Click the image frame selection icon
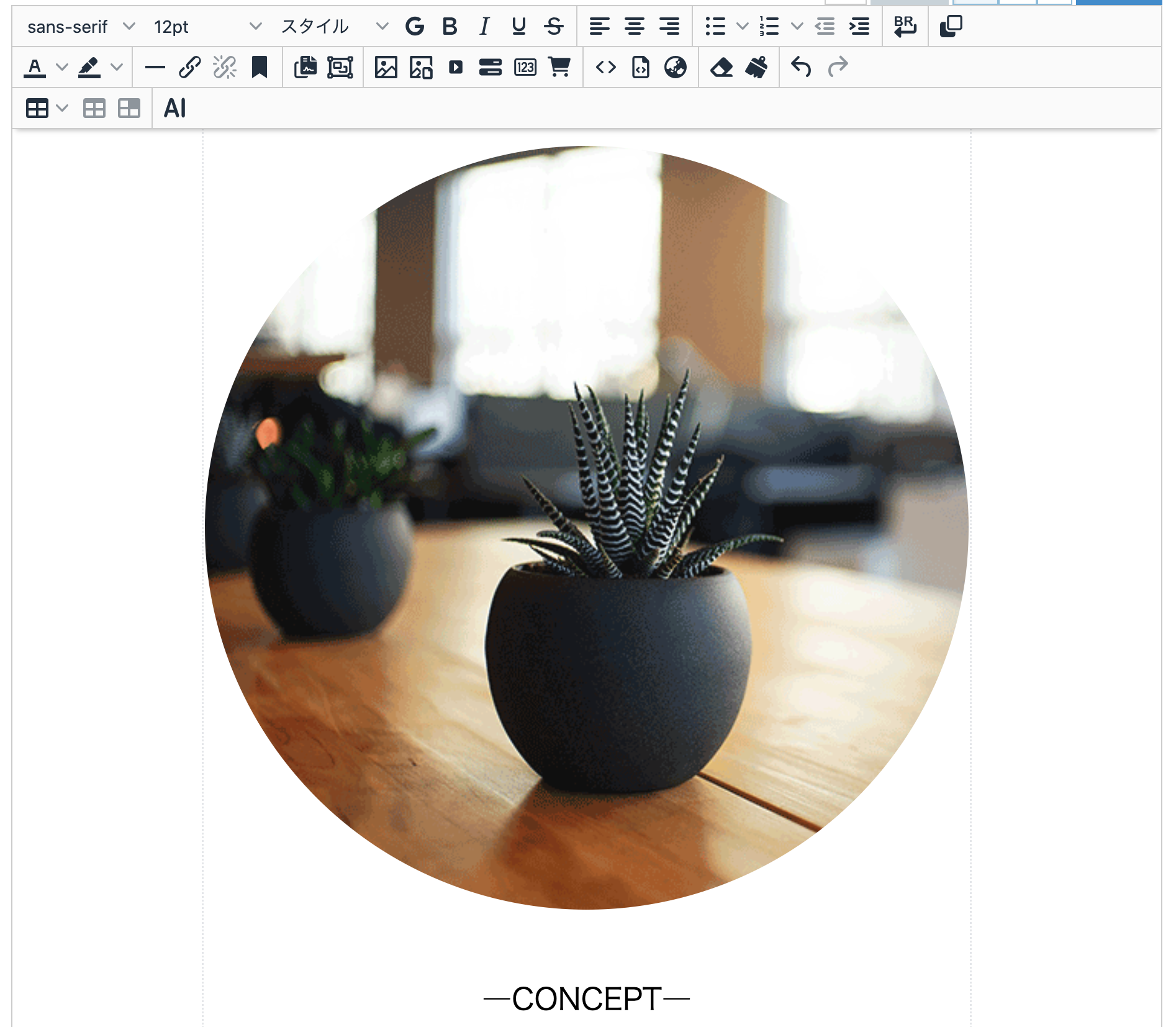 pyautogui.click(x=340, y=68)
